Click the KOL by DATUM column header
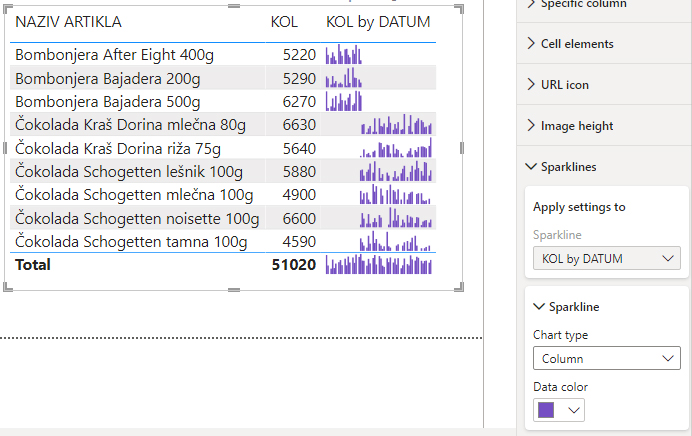Screen dimensions: 692x436 (378, 22)
